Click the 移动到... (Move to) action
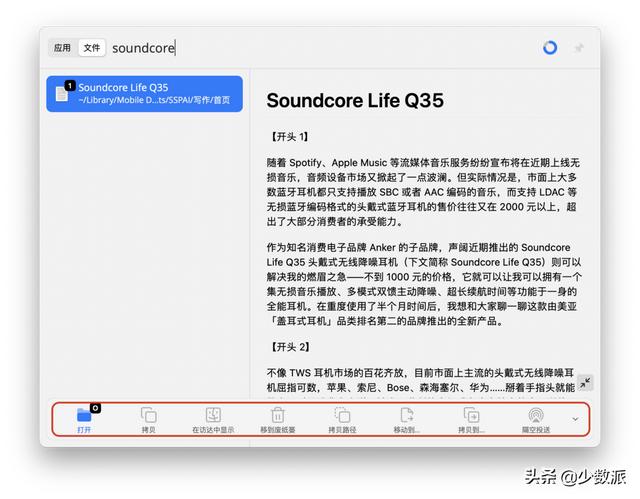This screenshot has width=640, height=499. [407, 420]
